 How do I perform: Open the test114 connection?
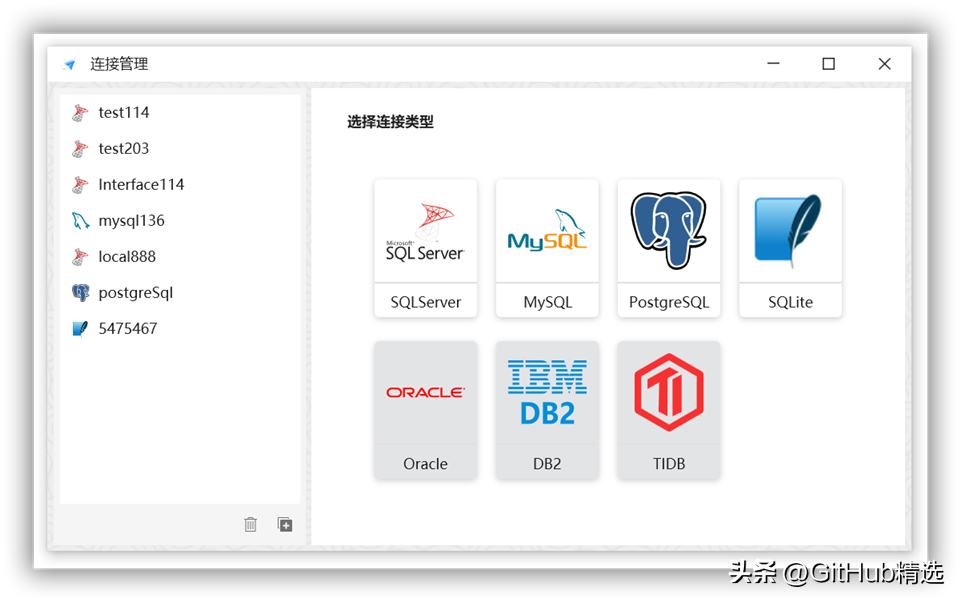pos(180,113)
